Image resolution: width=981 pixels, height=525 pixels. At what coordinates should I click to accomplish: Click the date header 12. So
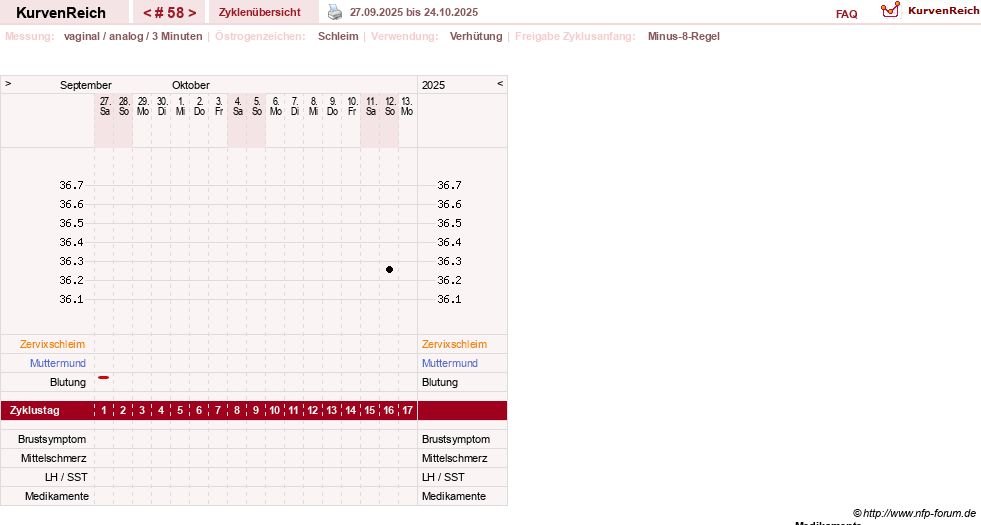pos(390,106)
